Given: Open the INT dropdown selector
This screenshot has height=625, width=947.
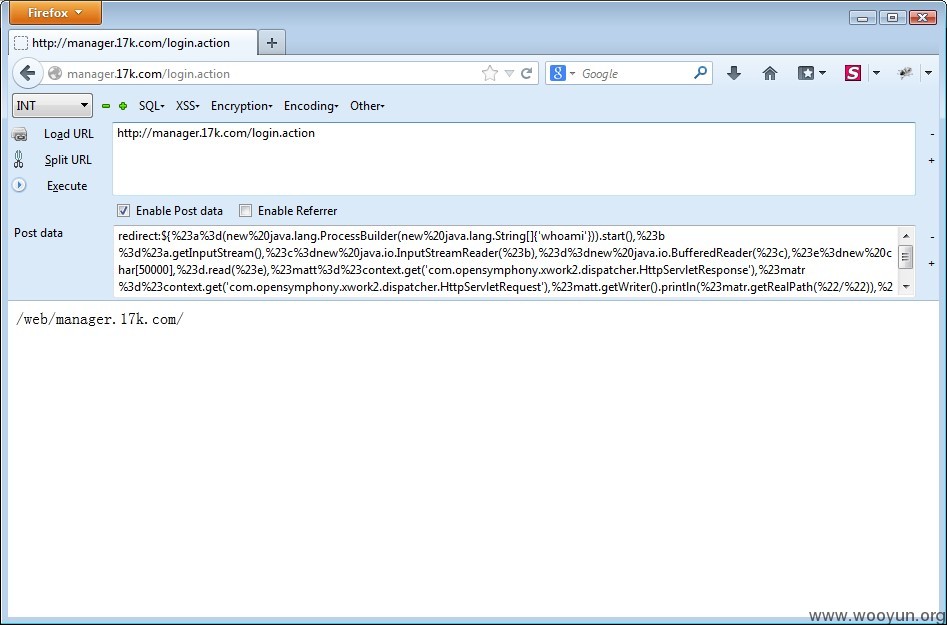Looking at the screenshot, I should tap(53, 106).
